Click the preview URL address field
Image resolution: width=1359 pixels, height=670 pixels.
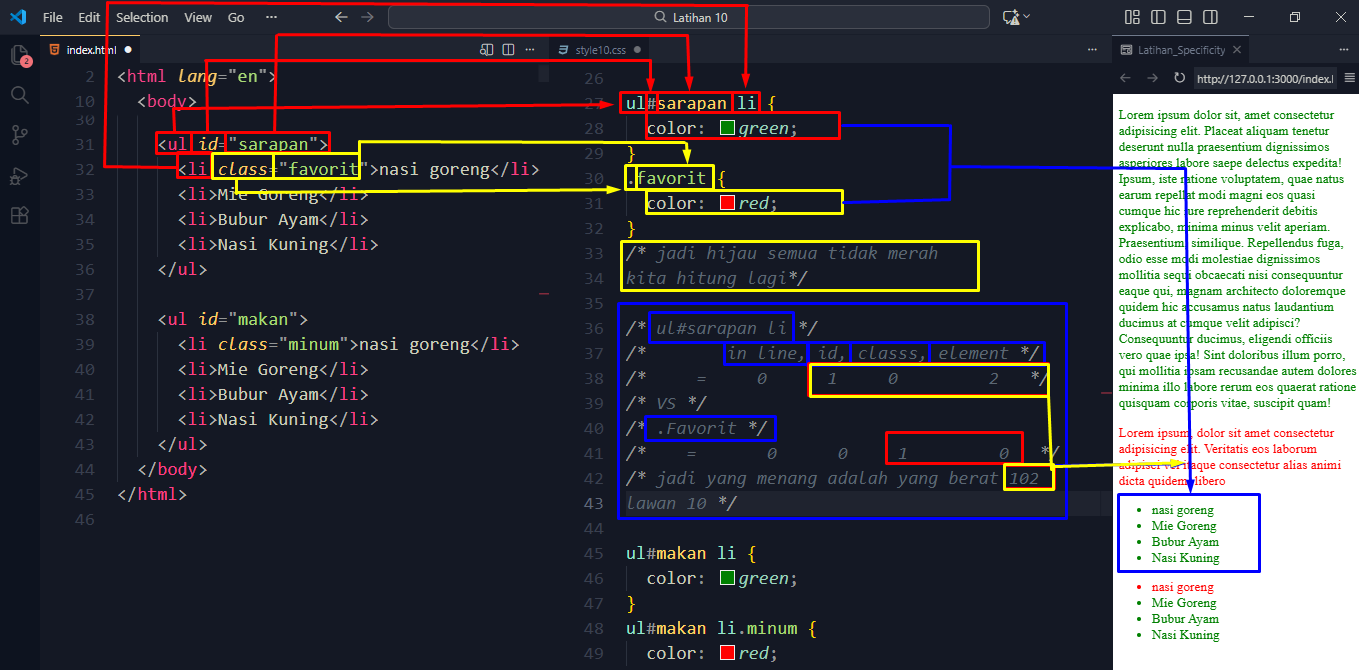click(1265, 78)
